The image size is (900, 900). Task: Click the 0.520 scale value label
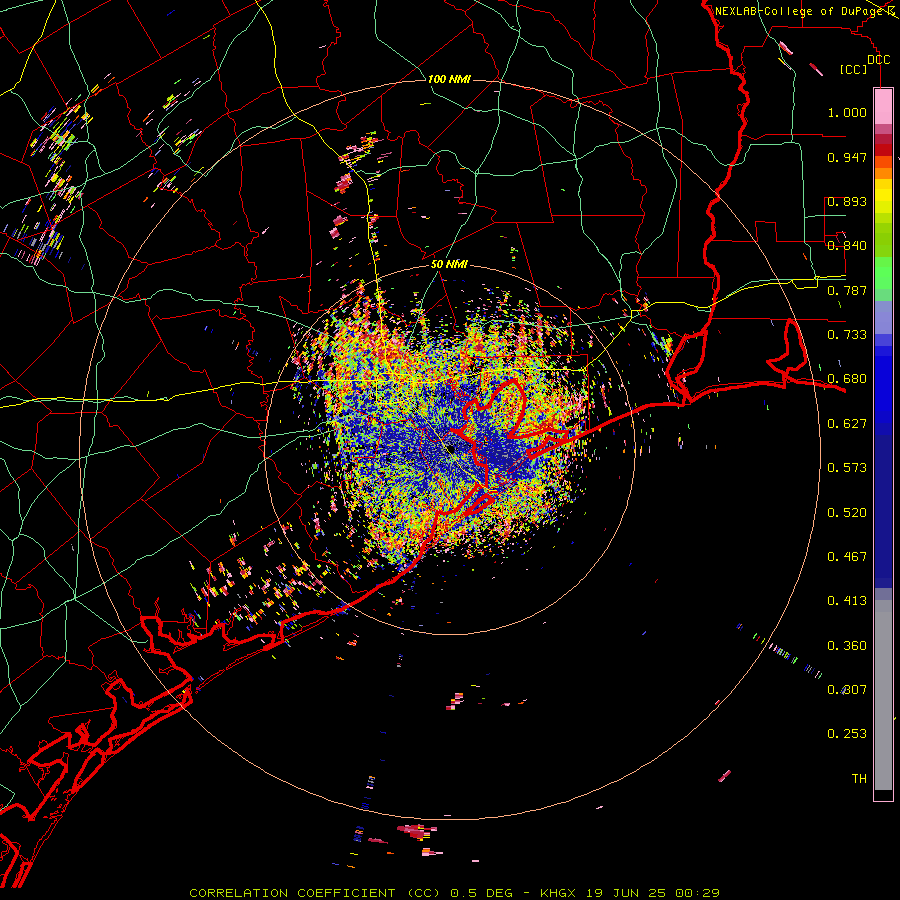tap(847, 513)
